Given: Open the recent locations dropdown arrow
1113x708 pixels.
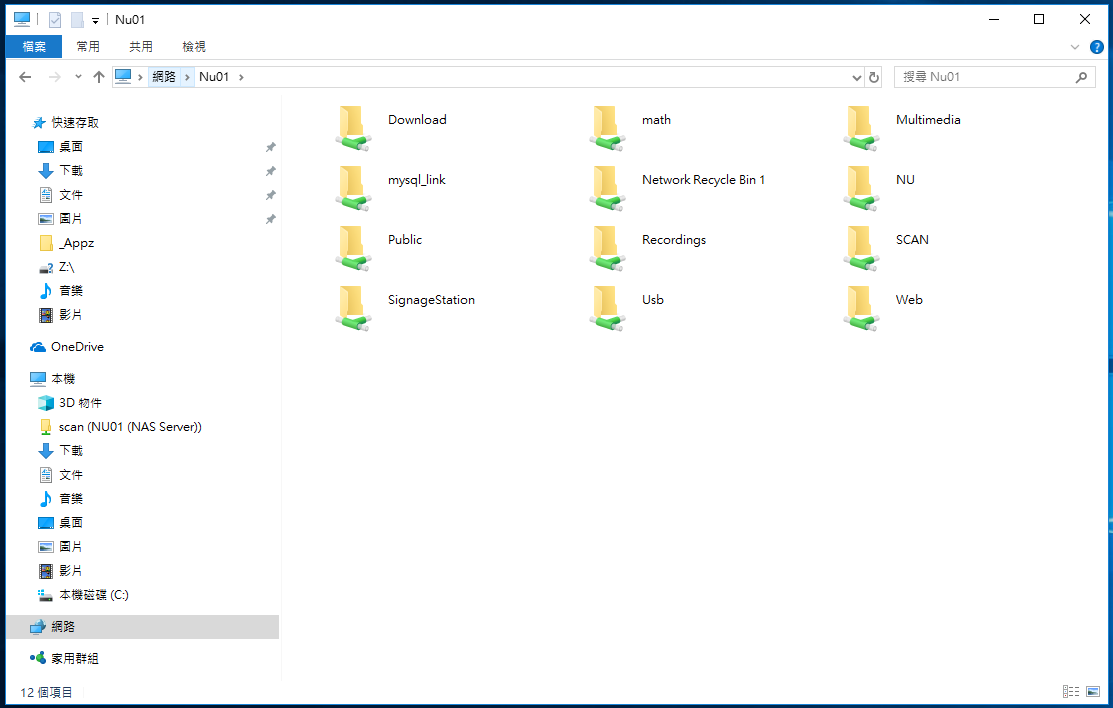Looking at the screenshot, I should pyautogui.click(x=78, y=77).
